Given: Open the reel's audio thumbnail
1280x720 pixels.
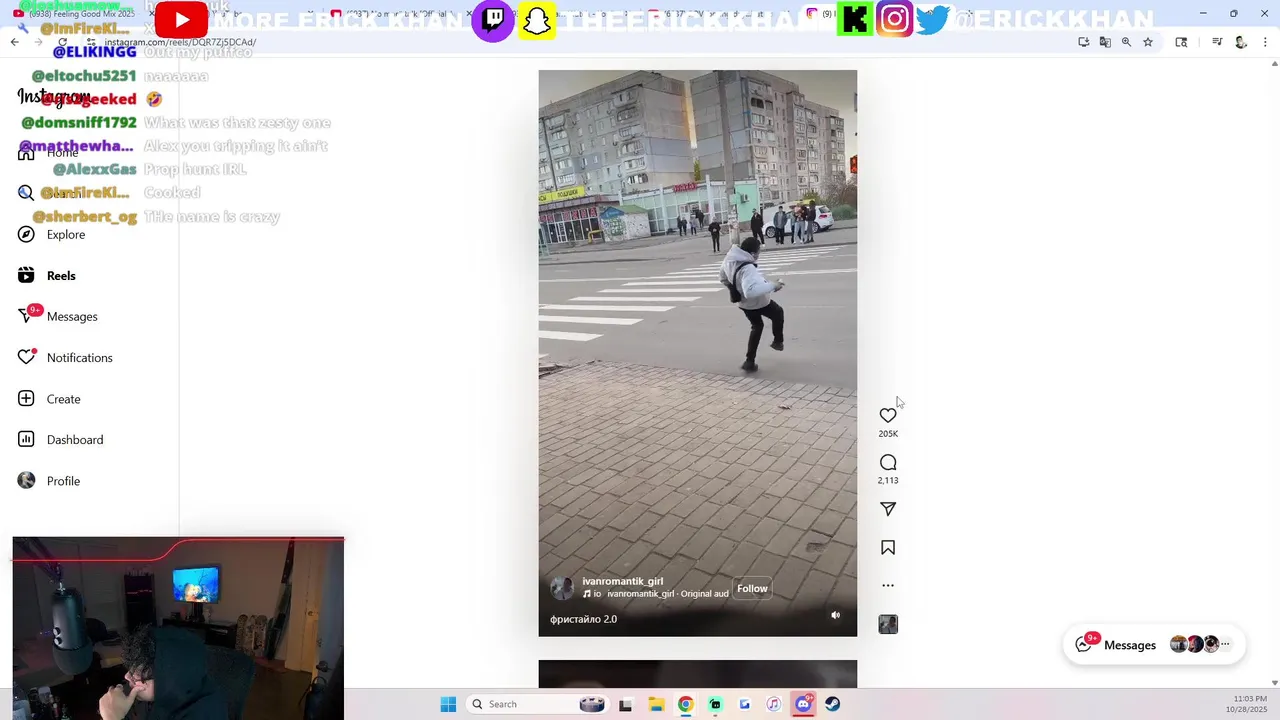Looking at the screenshot, I should click(x=888, y=624).
